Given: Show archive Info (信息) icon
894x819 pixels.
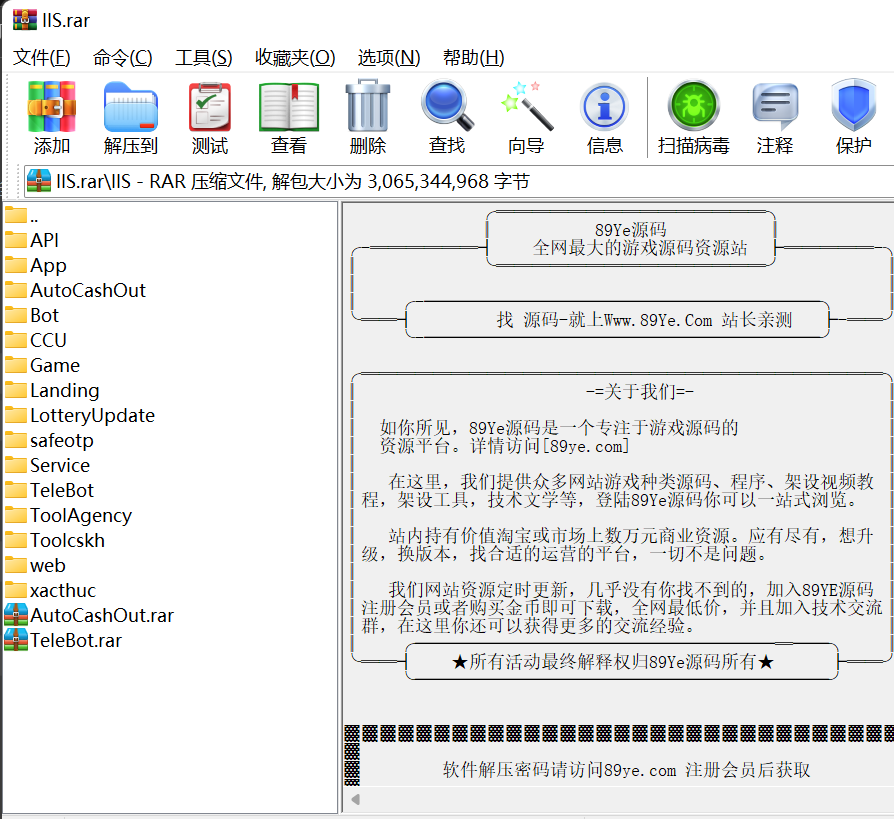Looking at the screenshot, I should (604, 108).
